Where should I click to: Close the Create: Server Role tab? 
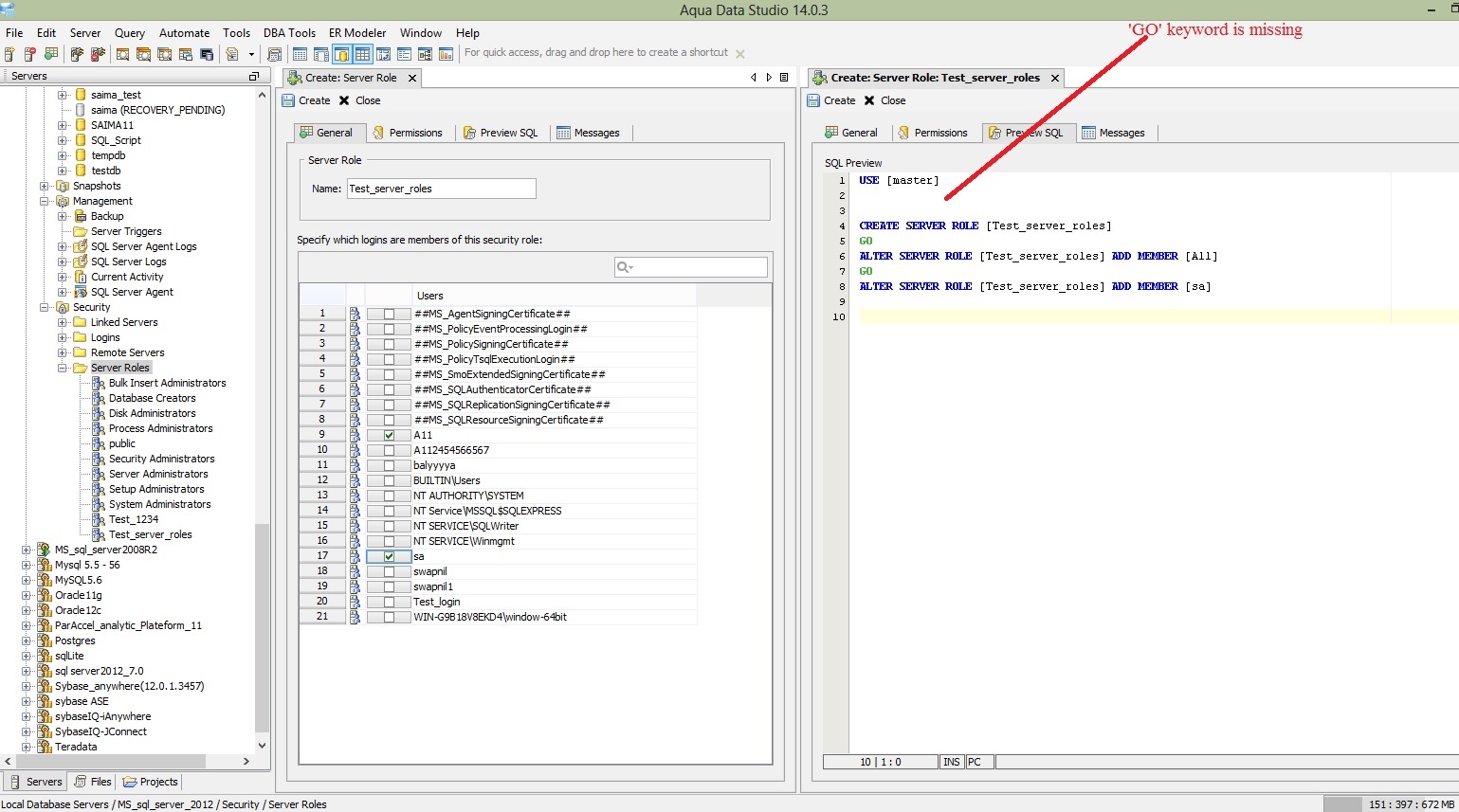pos(412,78)
